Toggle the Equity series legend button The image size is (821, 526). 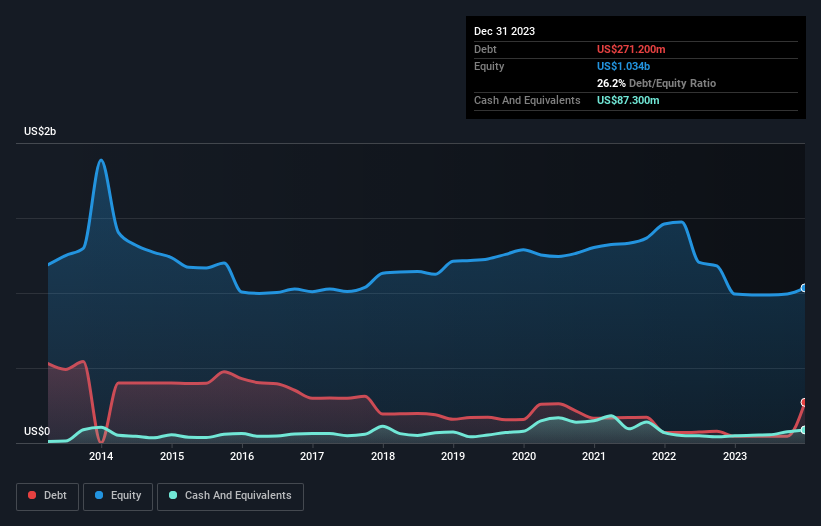118,496
